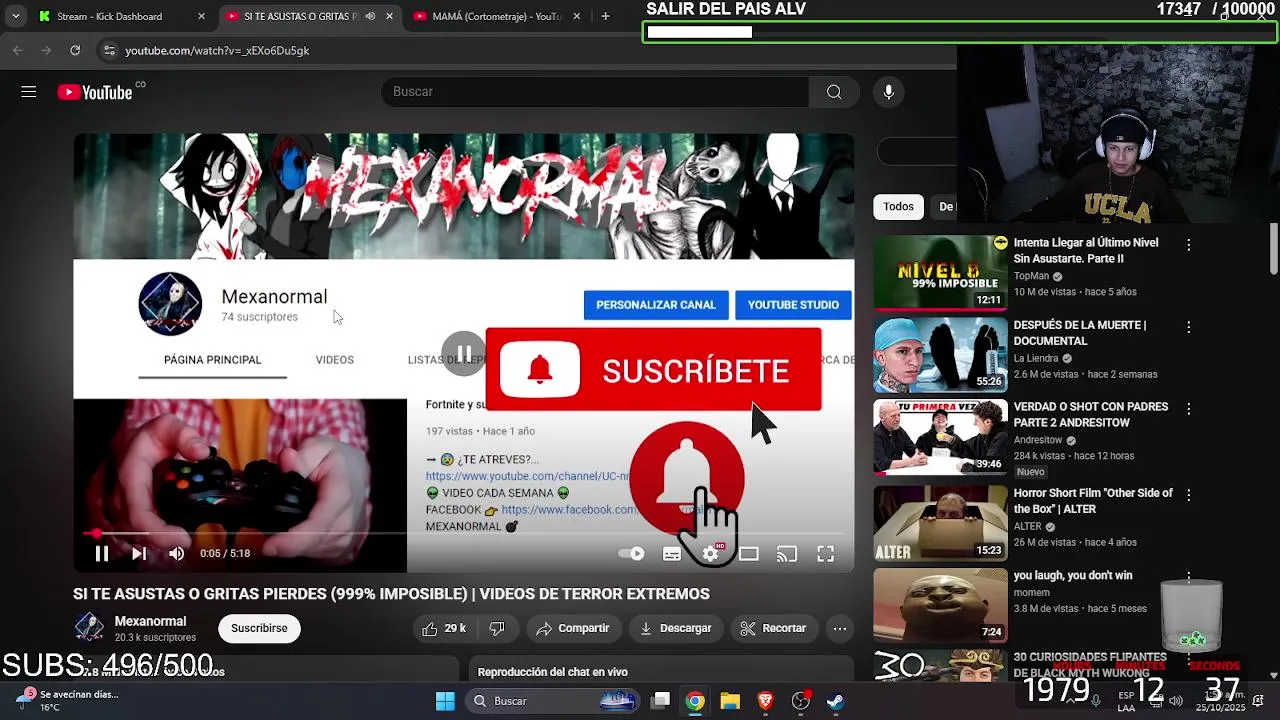View site information icon in address bar
Screen dimensions: 1280x720
tap(109, 50)
